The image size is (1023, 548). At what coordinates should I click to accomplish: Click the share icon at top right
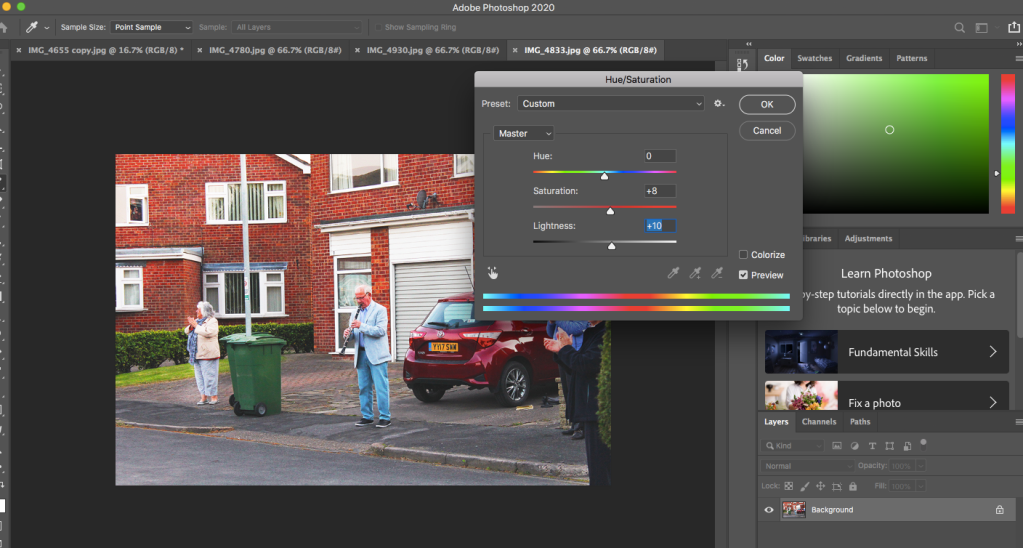[x=1013, y=28]
